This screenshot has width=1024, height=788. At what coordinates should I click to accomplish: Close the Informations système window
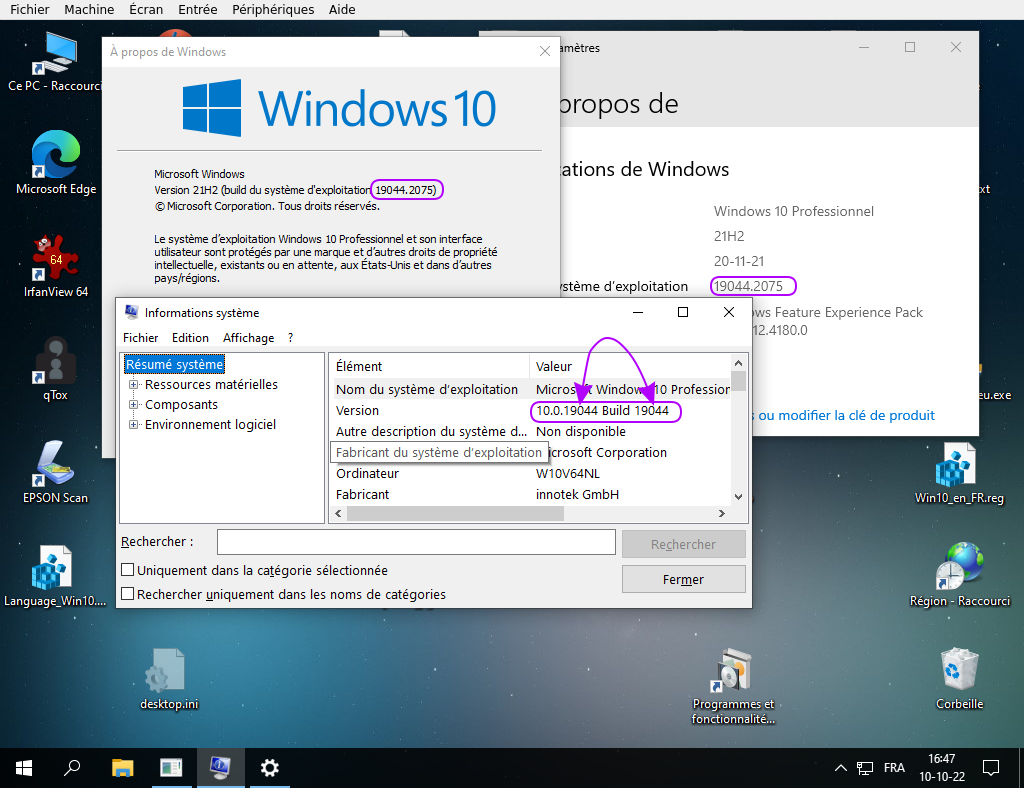click(729, 312)
